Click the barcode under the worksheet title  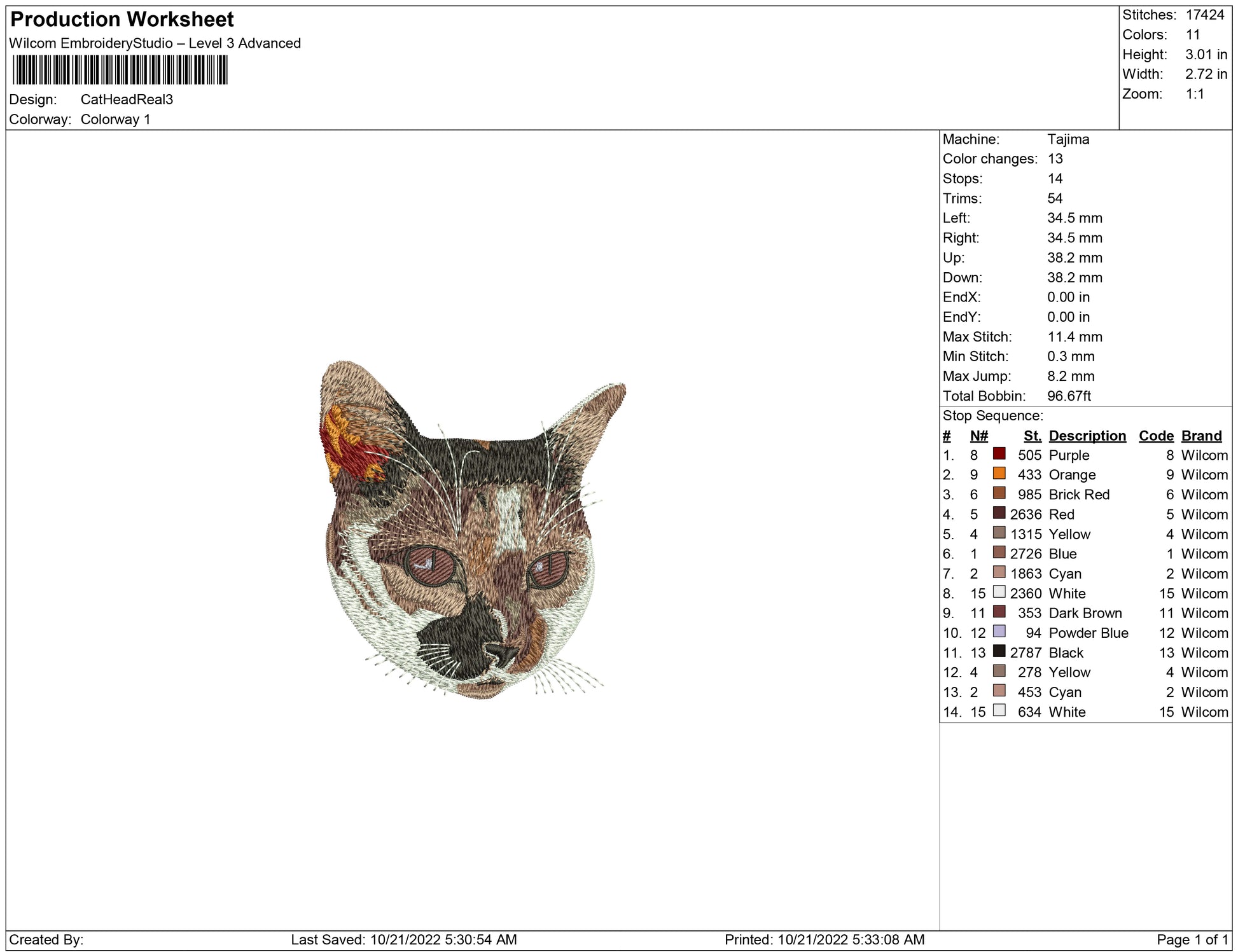click(x=120, y=70)
